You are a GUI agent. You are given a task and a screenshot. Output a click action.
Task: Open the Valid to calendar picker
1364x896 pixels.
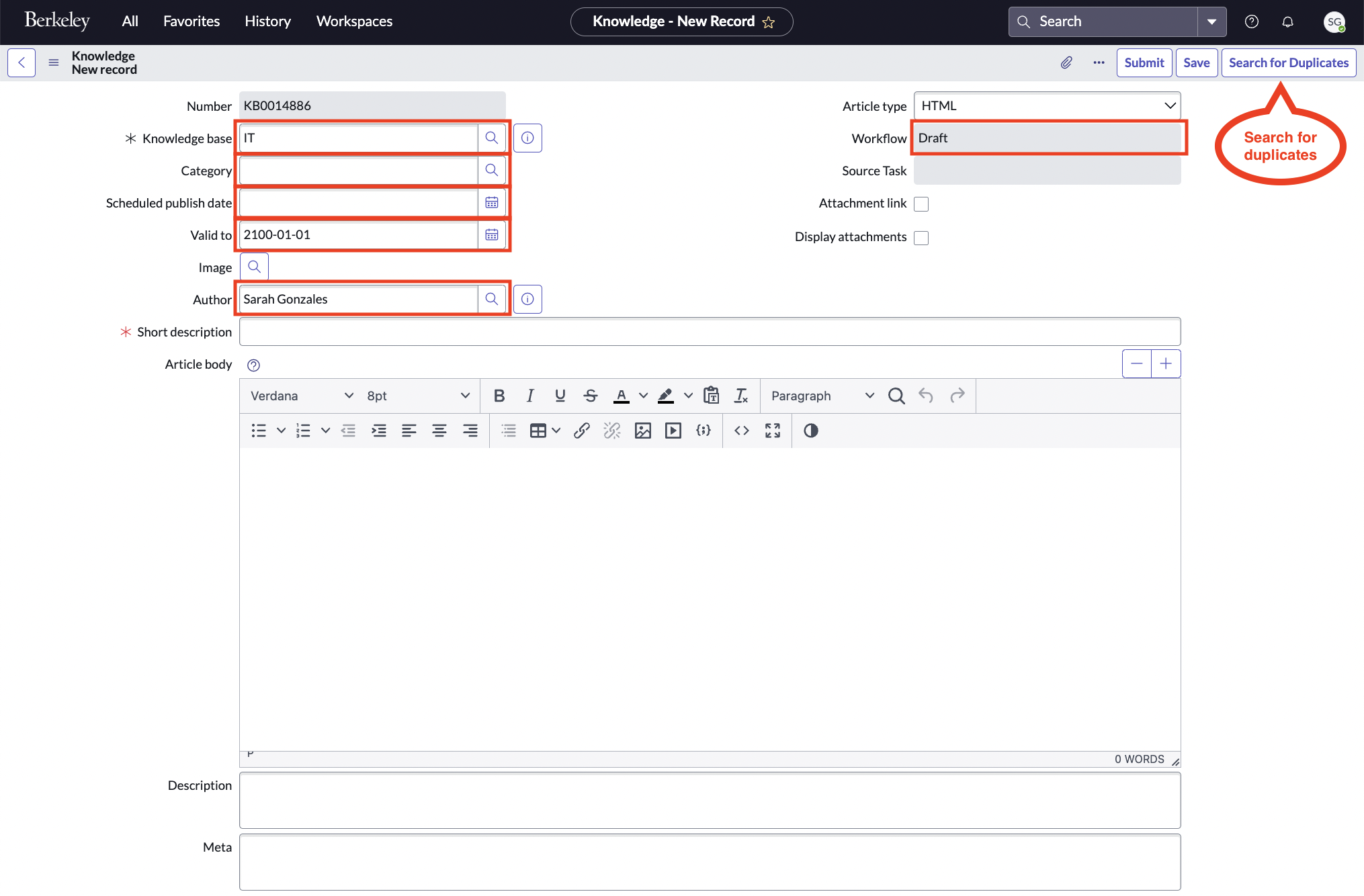(492, 234)
